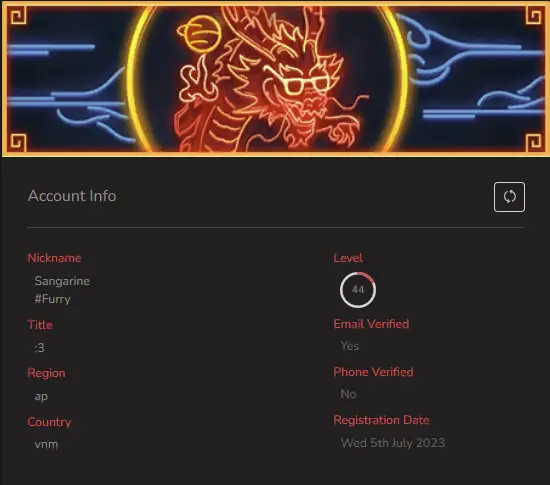The height and width of the screenshot is (485, 550).
Task: Click the Level label
Action: coord(348,258)
